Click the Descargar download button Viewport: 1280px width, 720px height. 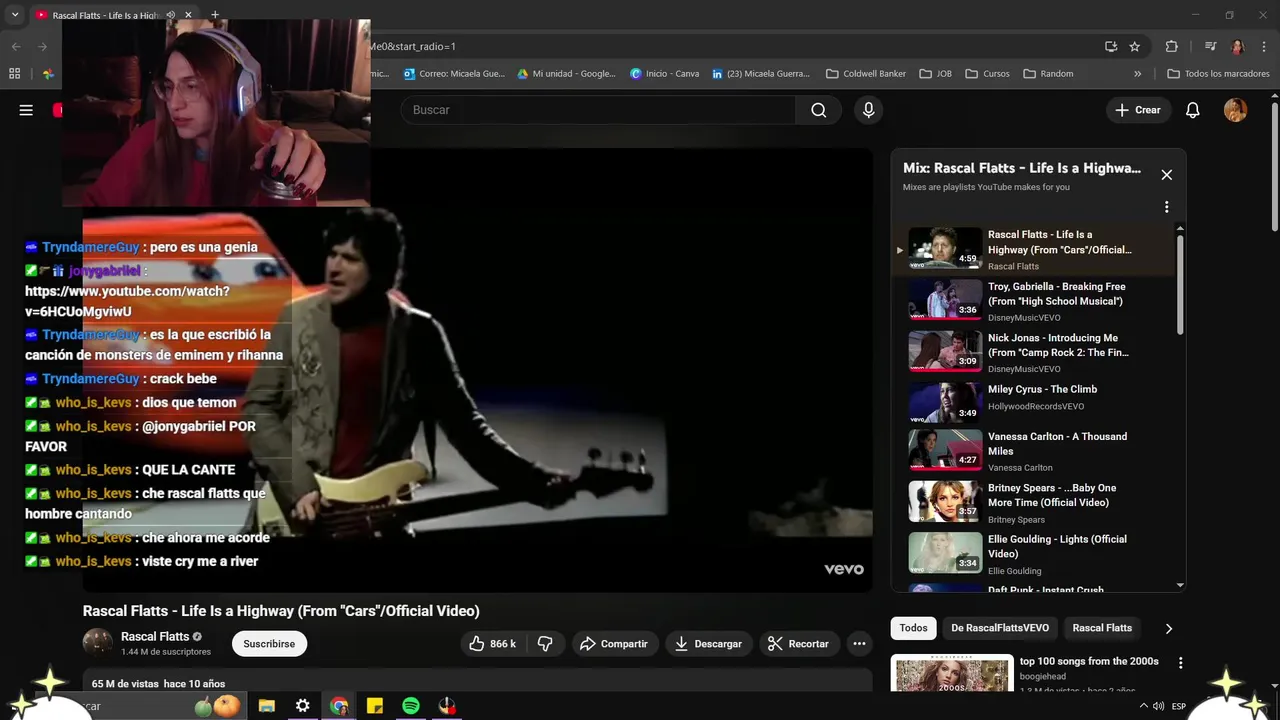tap(708, 644)
